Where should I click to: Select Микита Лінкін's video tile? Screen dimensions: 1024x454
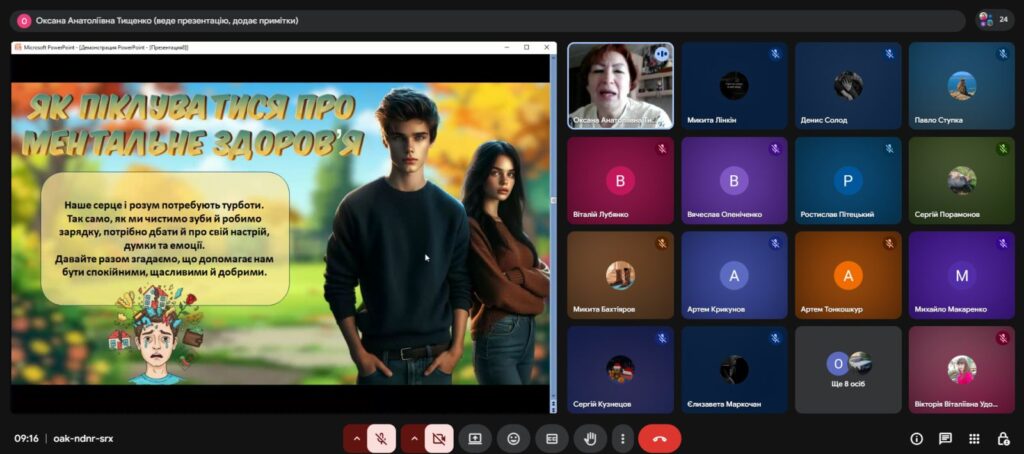tap(735, 86)
